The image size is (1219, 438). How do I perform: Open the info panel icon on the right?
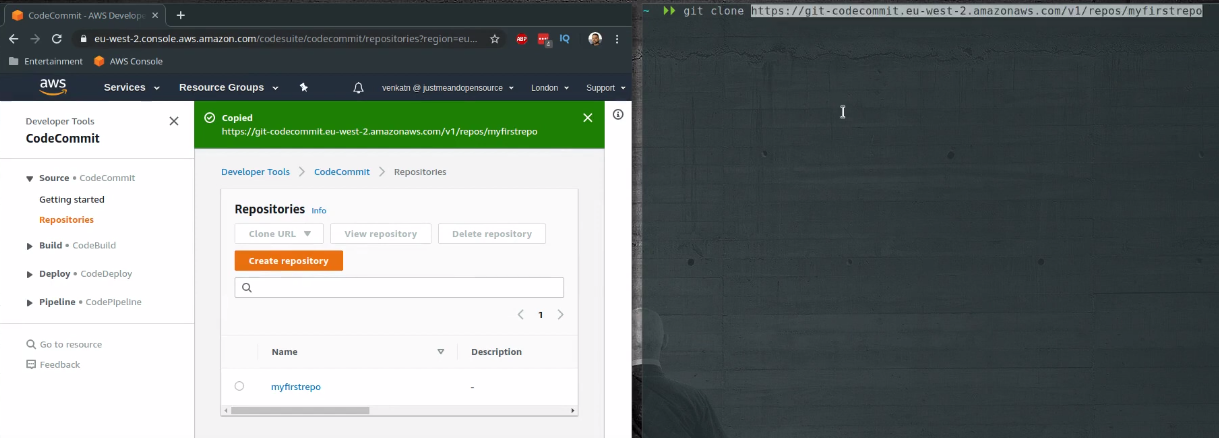tap(618, 115)
